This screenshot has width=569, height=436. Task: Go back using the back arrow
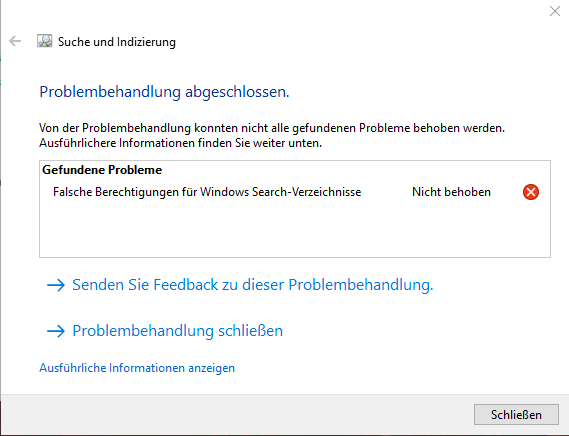[15, 41]
